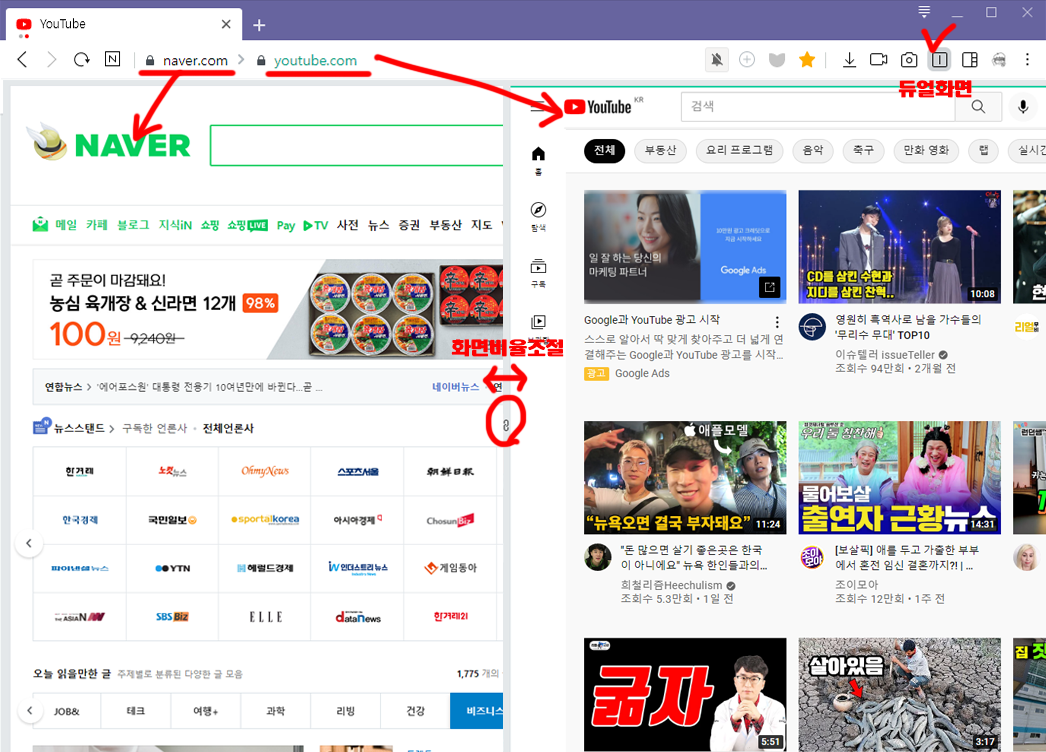The width and height of the screenshot is (1046, 752).
Task: Open the Google Ads video thumbnail
Action: pos(685,247)
